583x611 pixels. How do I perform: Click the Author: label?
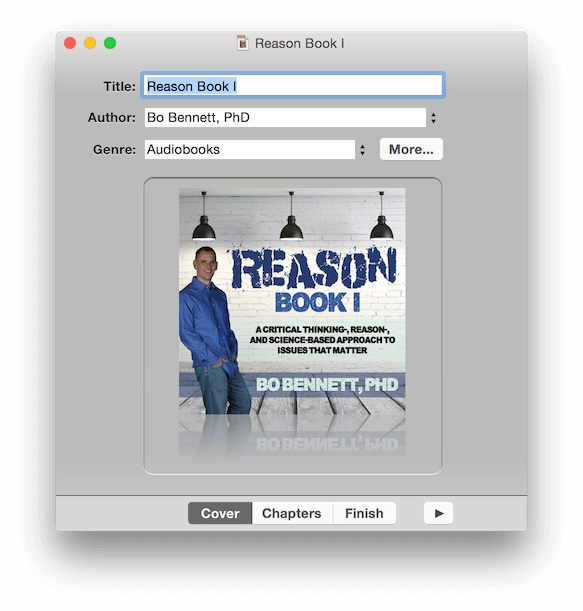[112, 118]
